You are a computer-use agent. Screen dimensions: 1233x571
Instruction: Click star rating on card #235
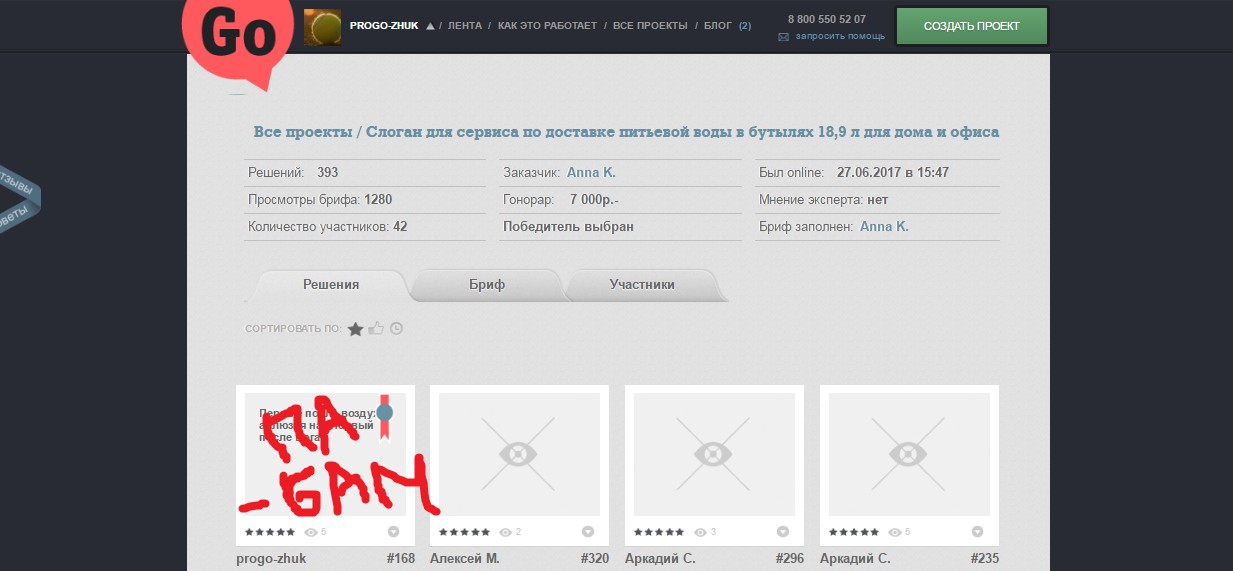point(855,532)
